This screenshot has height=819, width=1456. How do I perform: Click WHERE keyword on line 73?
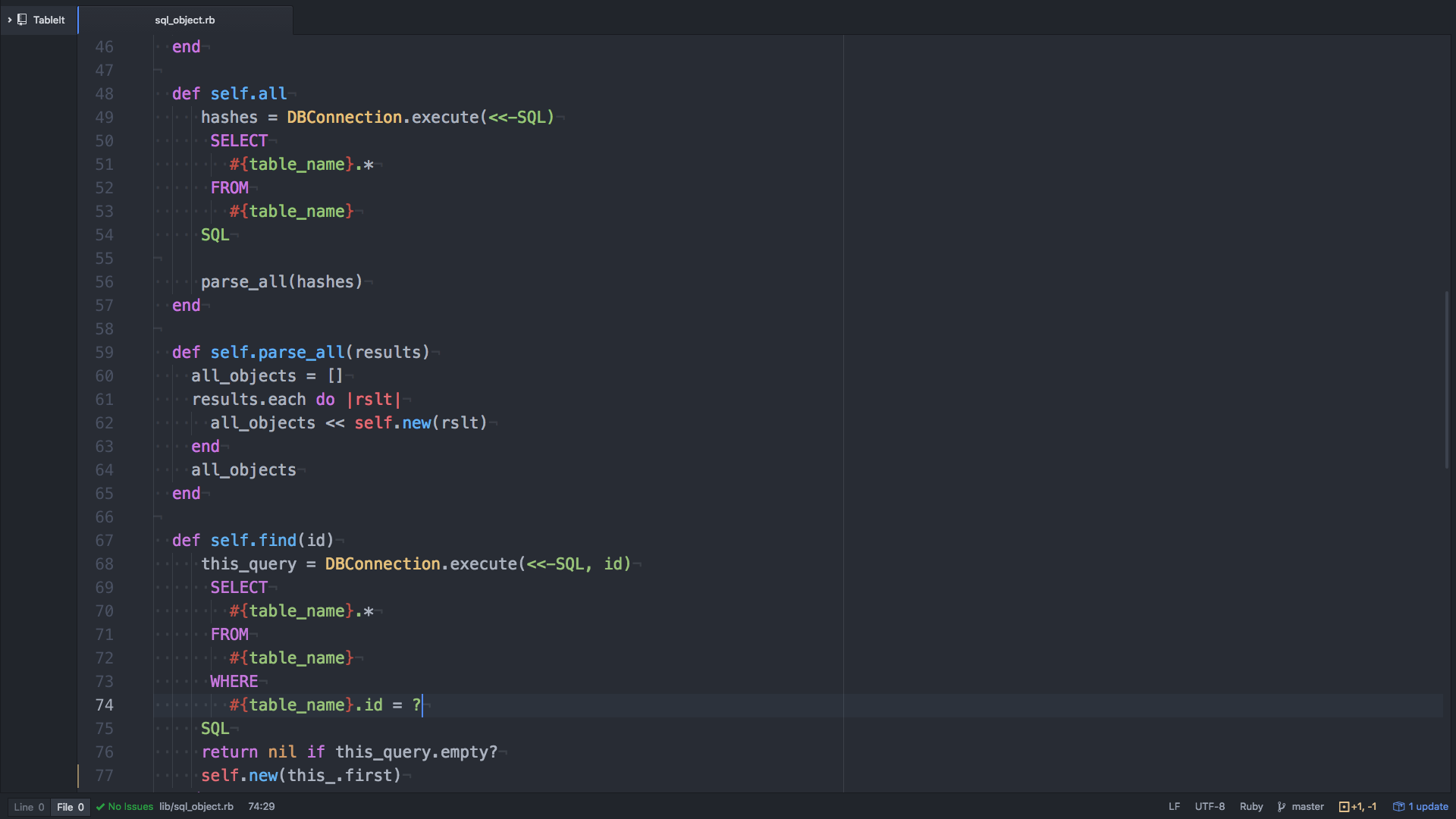[234, 682]
